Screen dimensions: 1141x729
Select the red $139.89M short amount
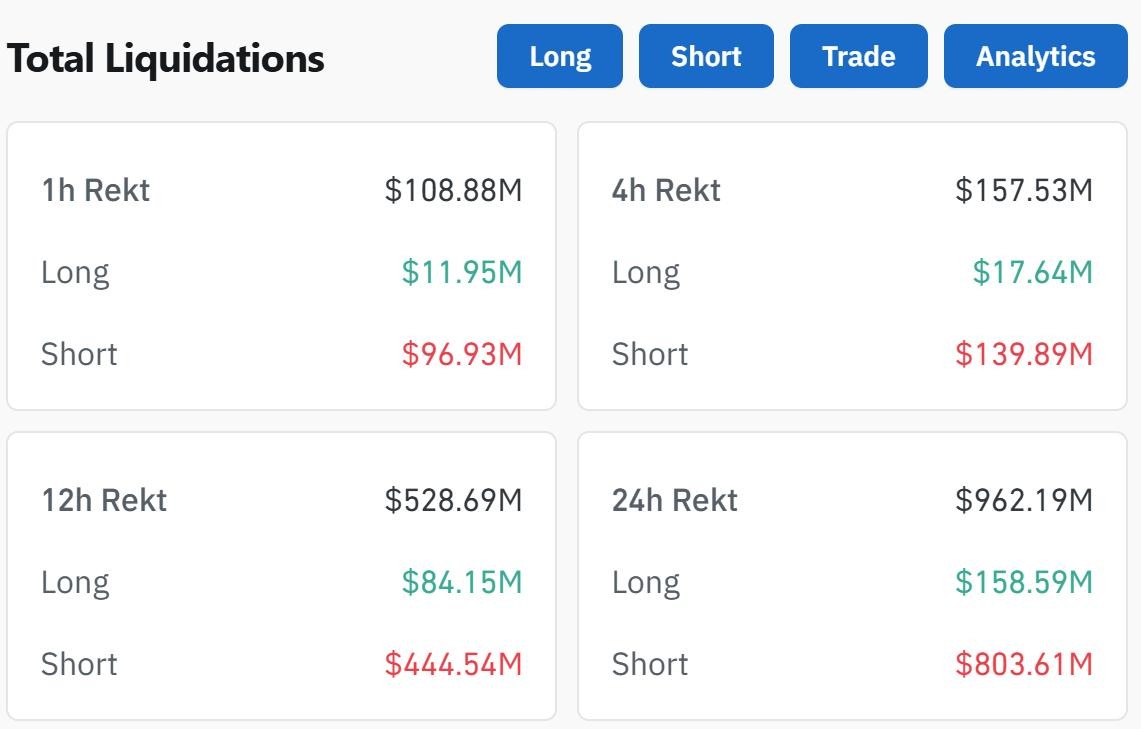click(x=1024, y=354)
